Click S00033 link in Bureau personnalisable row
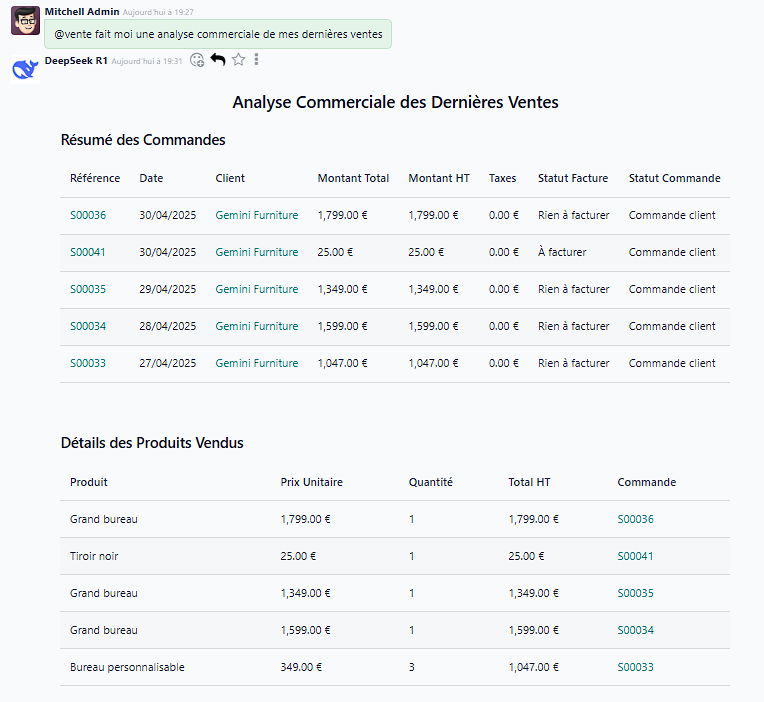Viewport: 764px width, 702px height. coord(635,667)
